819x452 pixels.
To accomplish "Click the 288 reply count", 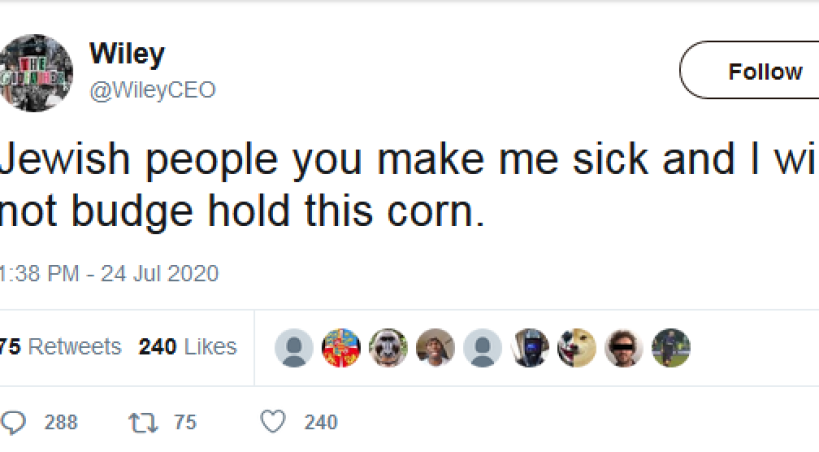I will [61, 422].
